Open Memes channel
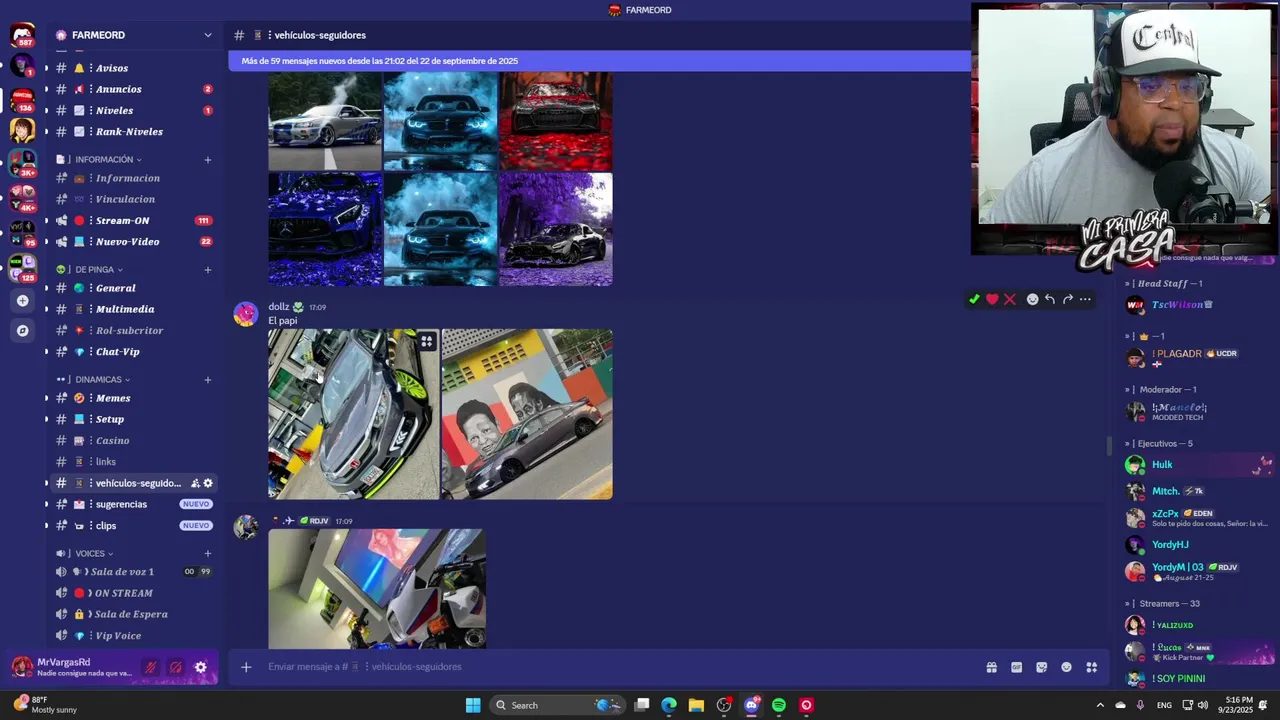 click(x=134, y=398)
